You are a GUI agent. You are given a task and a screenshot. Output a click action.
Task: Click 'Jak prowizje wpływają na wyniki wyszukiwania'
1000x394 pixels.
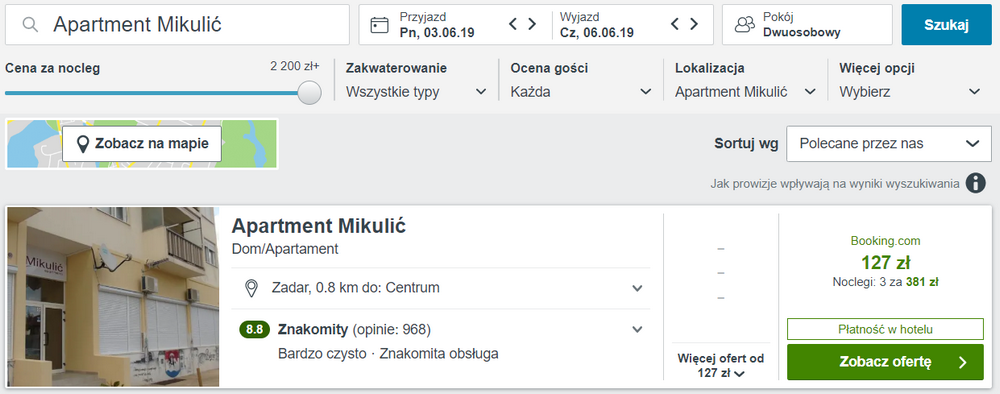[835, 184]
